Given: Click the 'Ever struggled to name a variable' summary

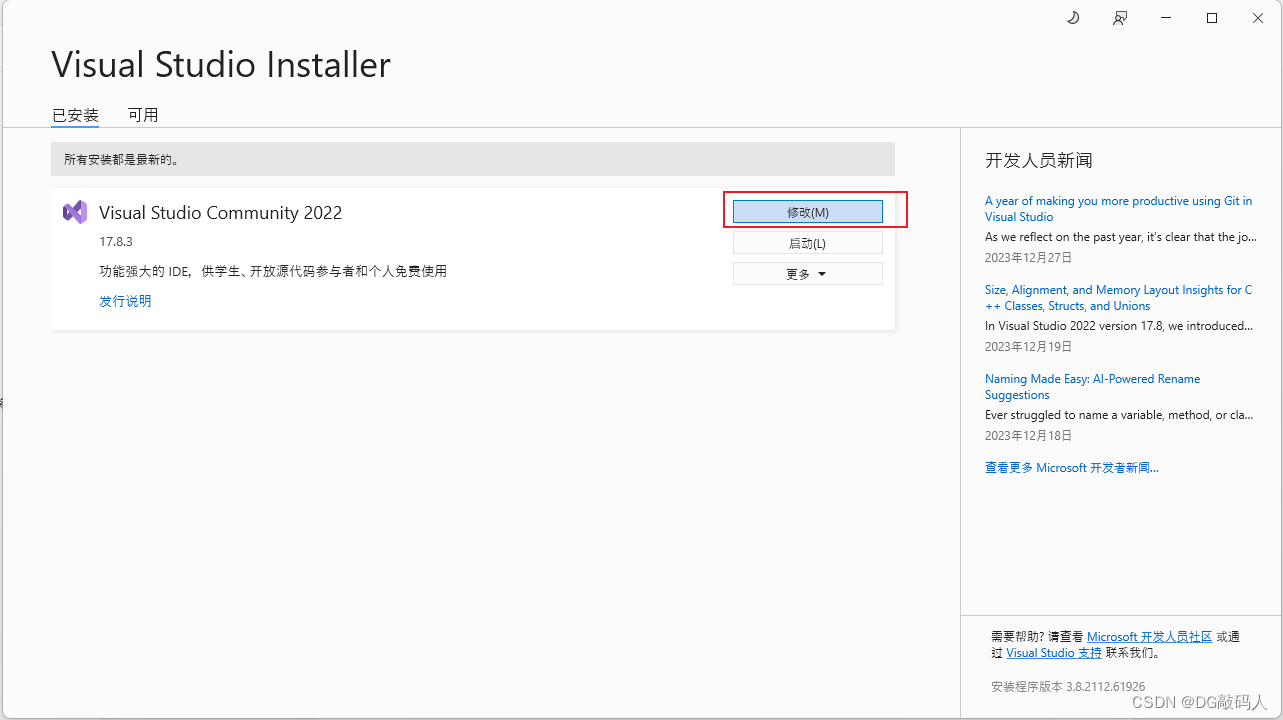Looking at the screenshot, I should [1119, 415].
